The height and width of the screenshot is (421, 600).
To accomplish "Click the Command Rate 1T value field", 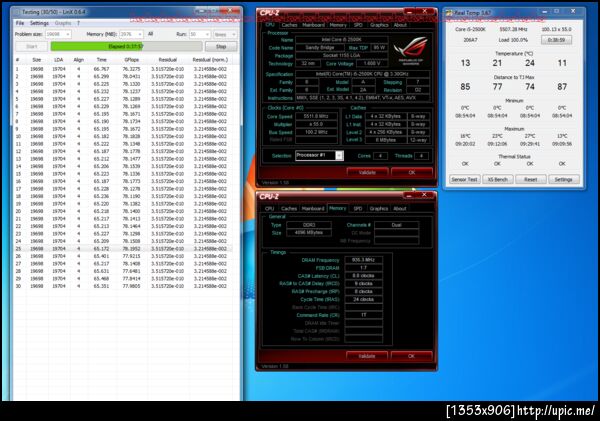I will (364, 315).
